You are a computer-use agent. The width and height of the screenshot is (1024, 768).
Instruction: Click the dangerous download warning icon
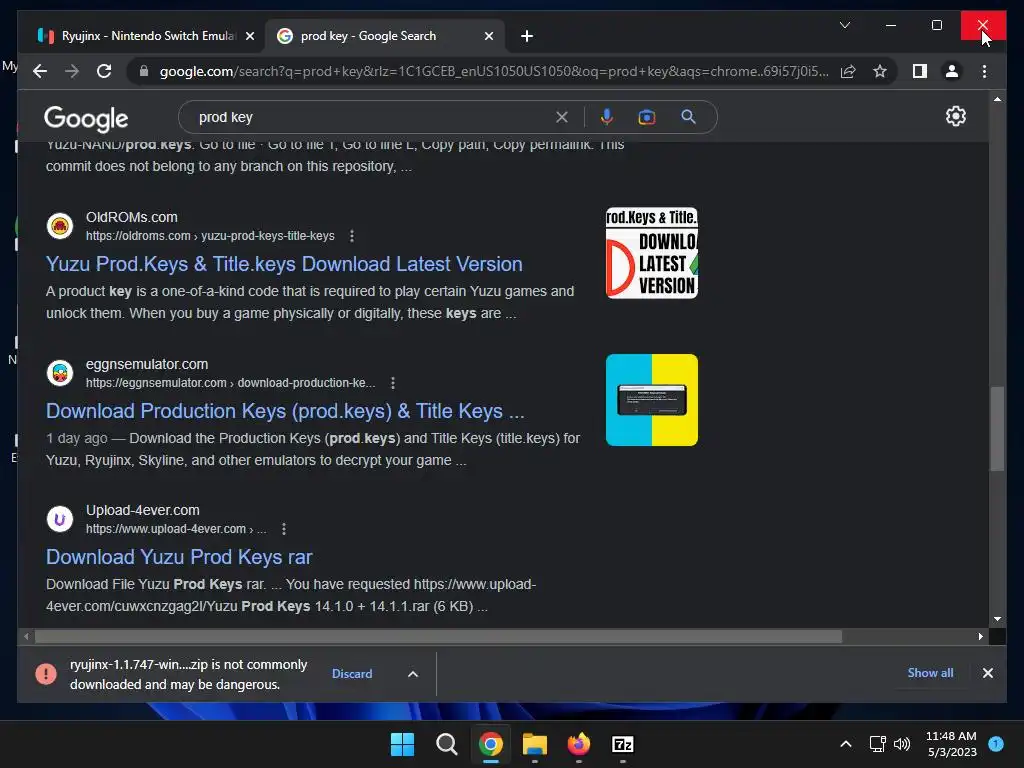(x=46, y=673)
